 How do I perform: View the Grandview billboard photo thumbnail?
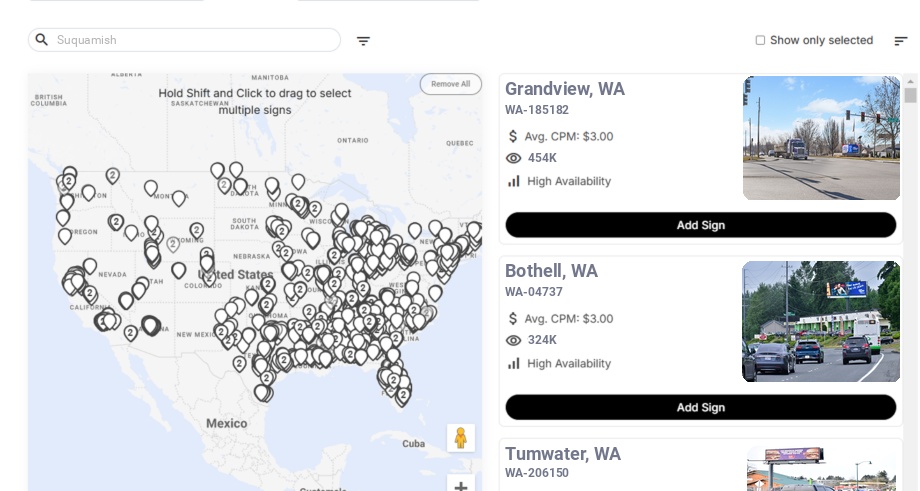pyautogui.click(x=821, y=138)
